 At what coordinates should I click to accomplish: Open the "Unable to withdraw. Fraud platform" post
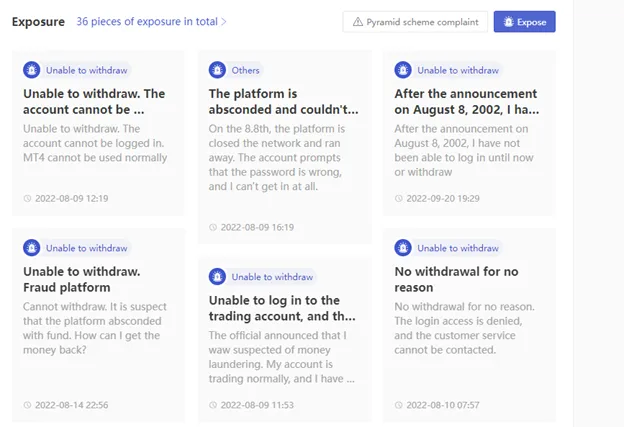pyautogui.click(x=82, y=279)
